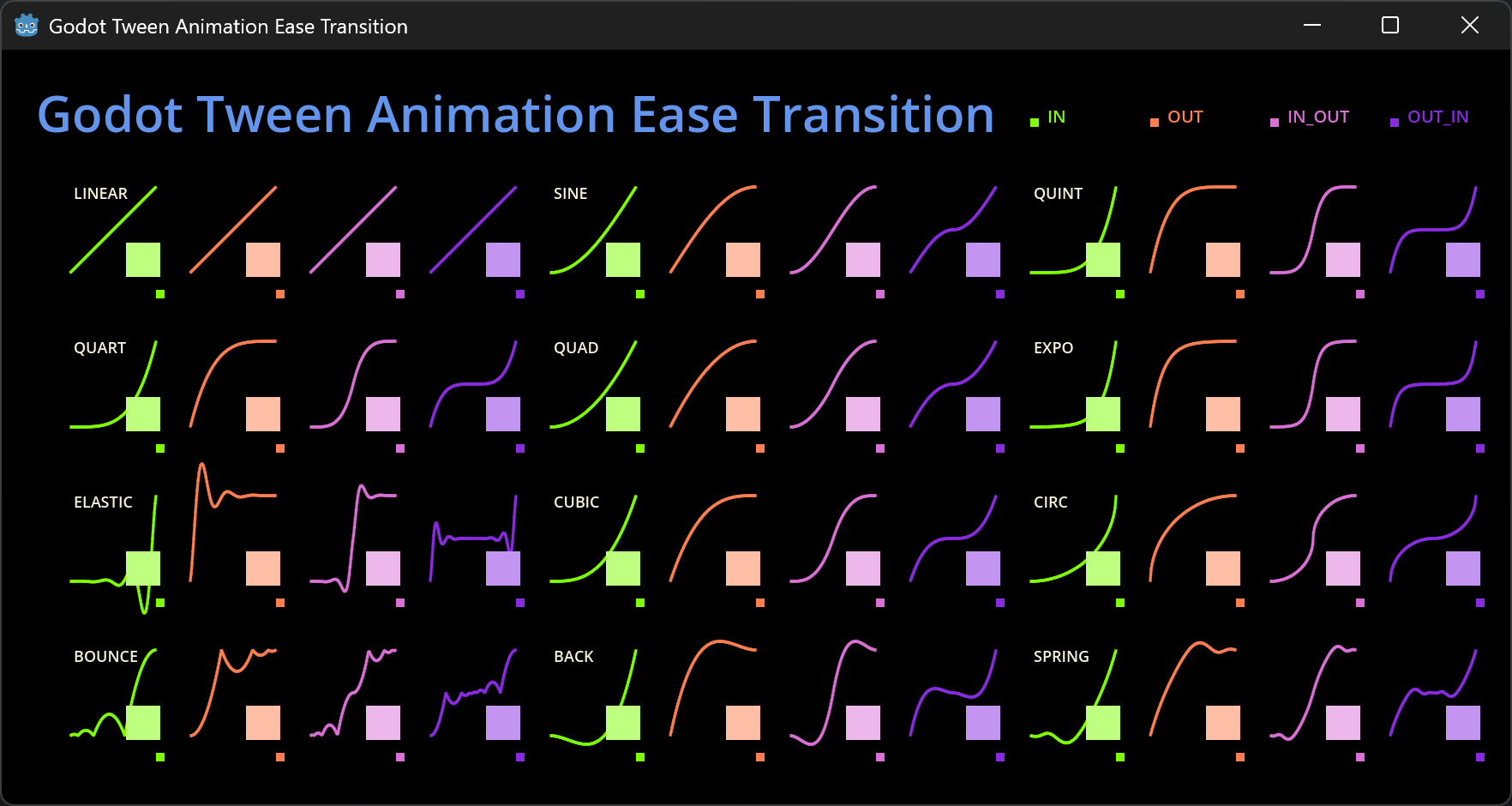This screenshot has width=1512, height=806.
Task: Click the pink legend square beside IN_OUT
Action: click(1275, 123)
